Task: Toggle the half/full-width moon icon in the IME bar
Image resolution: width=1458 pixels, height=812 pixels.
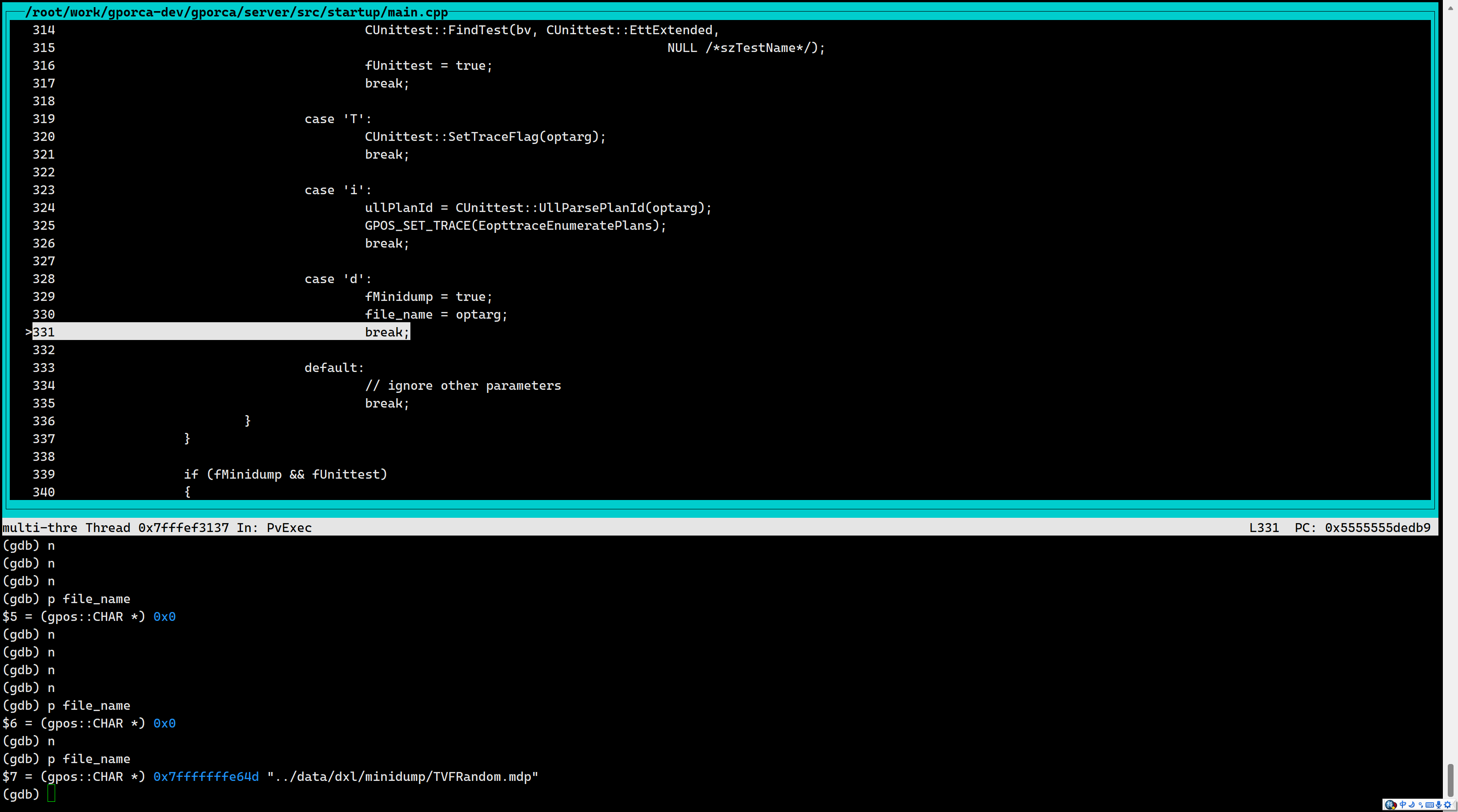Action: [1412, 804]
